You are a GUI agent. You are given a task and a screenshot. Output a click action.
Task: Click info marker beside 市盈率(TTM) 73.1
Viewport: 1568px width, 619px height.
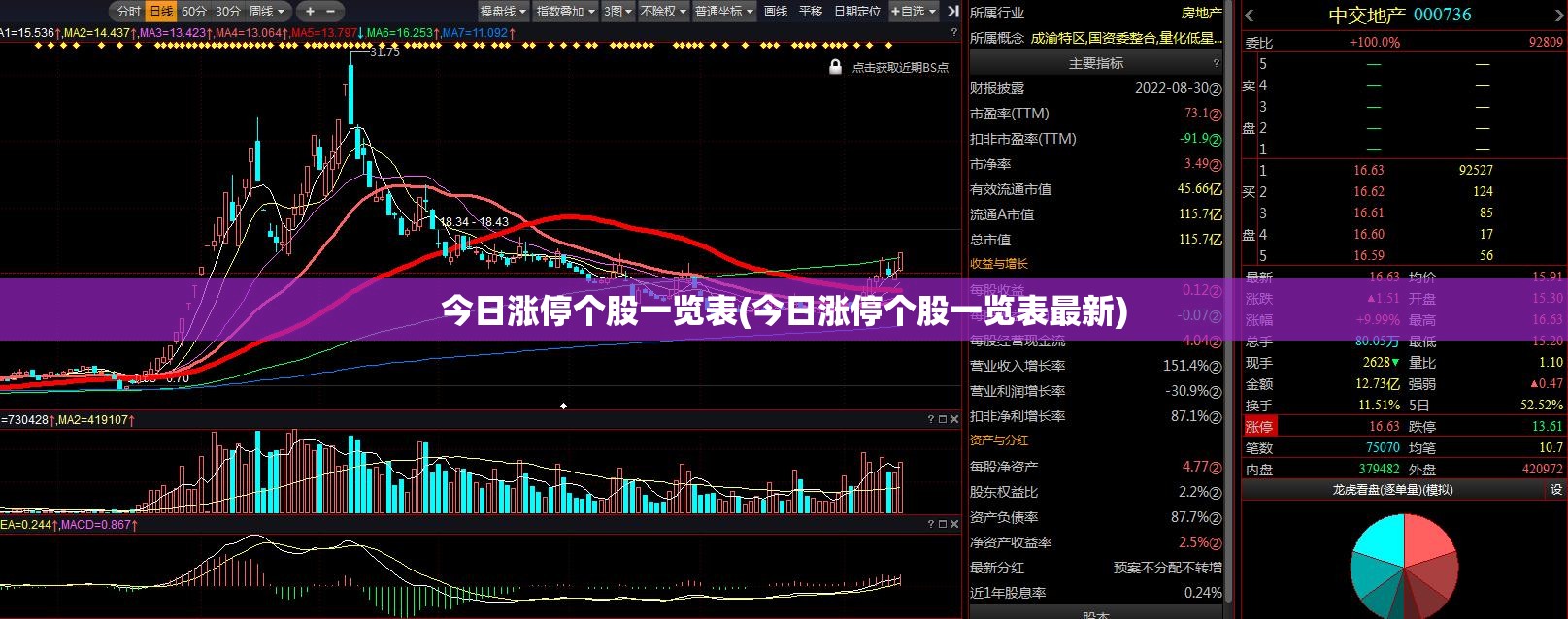[1216, 114]
